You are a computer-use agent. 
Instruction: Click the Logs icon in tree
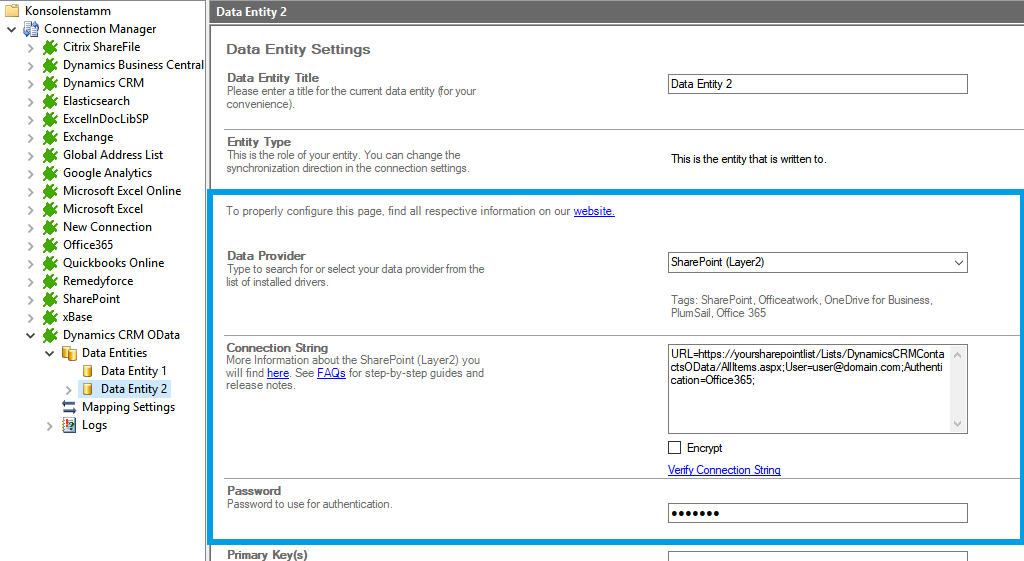pos(69,425)
